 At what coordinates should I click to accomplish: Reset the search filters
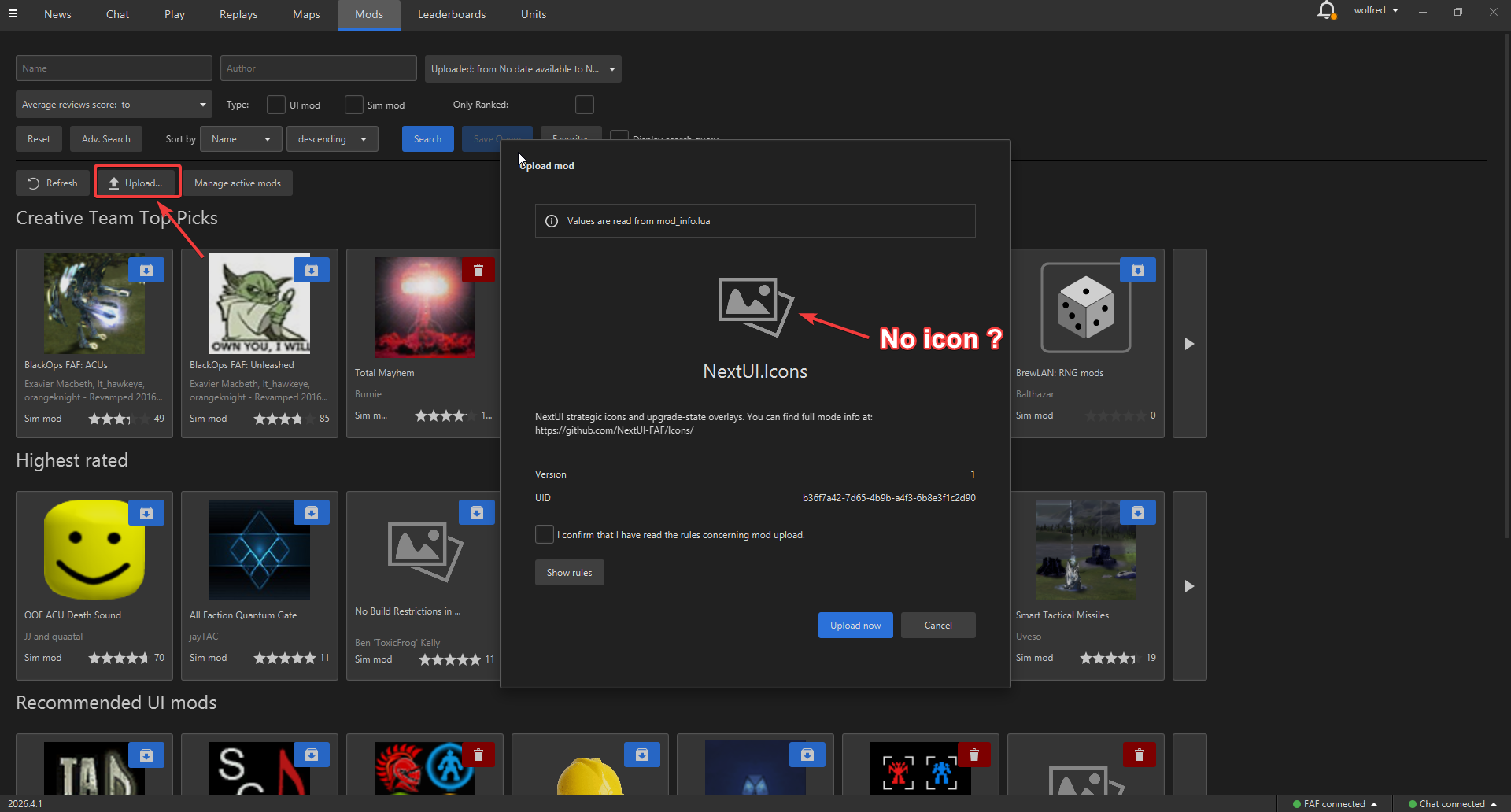(x=39, y=139)
